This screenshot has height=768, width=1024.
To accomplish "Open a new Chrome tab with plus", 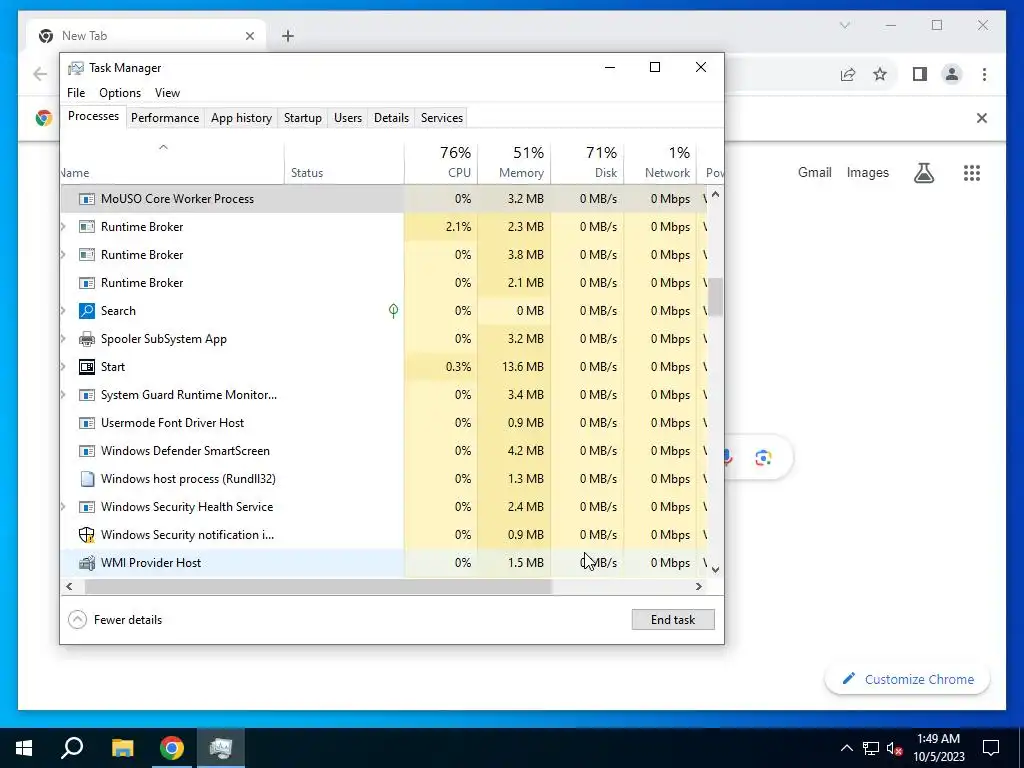I will 288,36.
